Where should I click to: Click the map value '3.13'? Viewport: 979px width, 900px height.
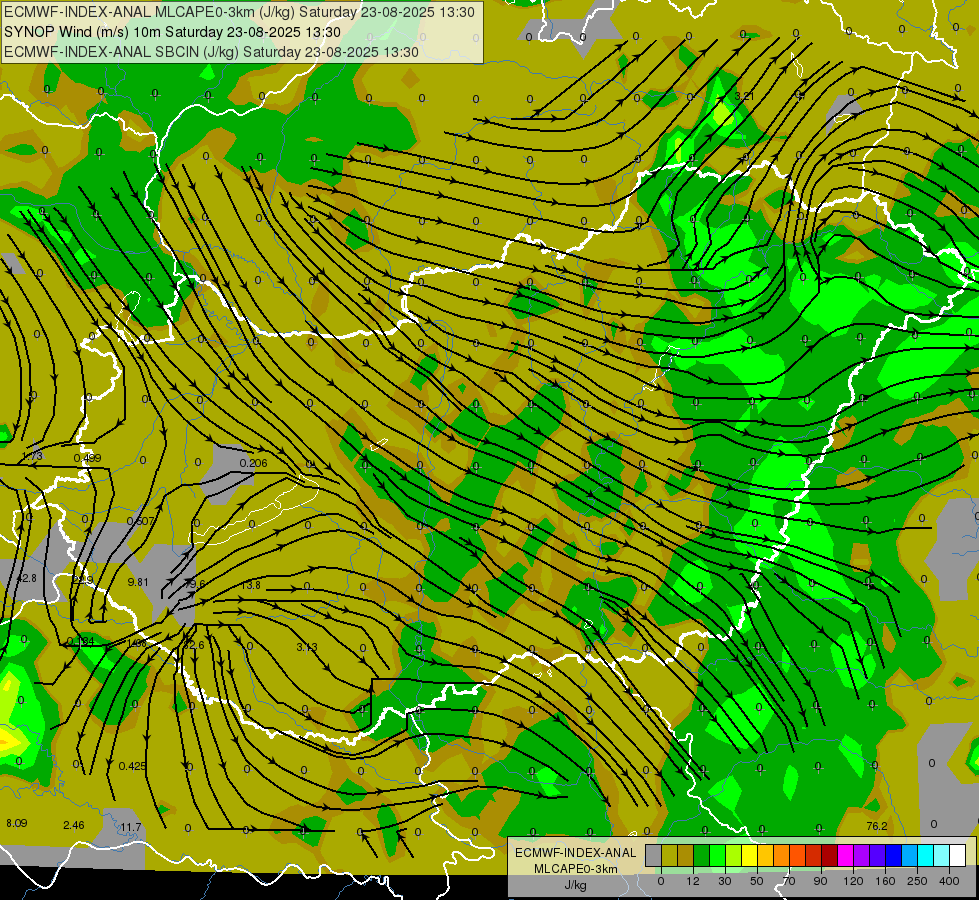[307, 646]
